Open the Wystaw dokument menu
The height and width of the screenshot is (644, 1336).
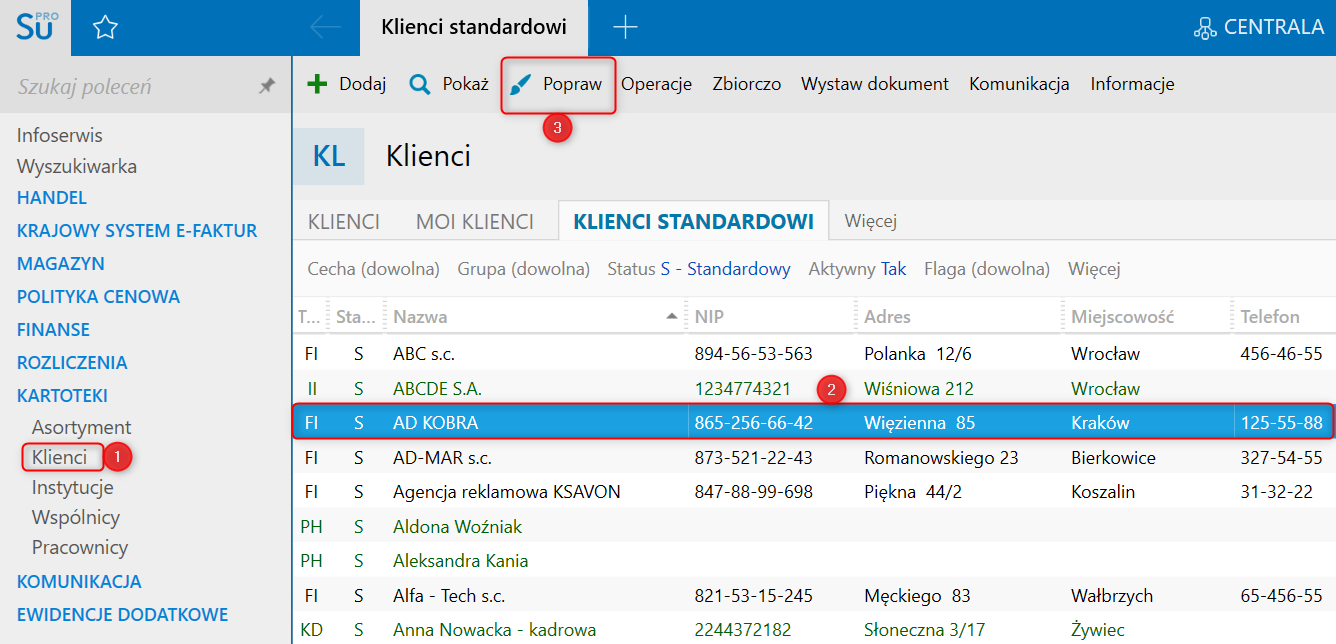click(x=875, y=84)
